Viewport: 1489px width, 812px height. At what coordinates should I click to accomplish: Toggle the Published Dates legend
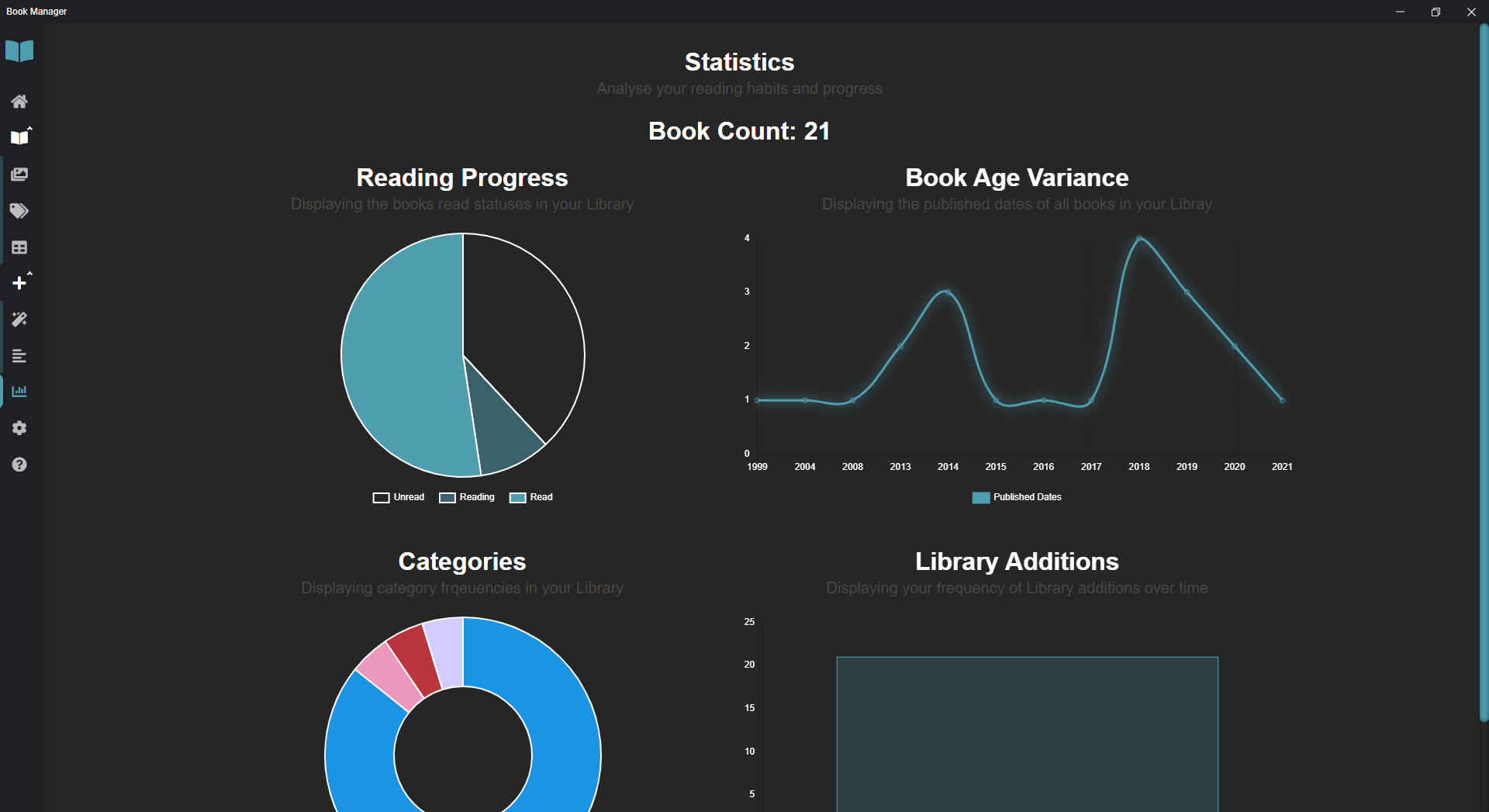coord(1016,497)
